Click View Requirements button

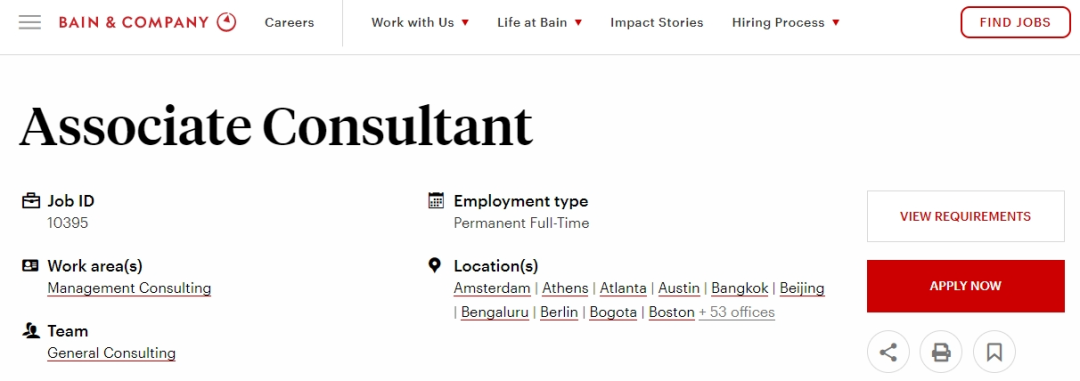(x=966, y=216)
